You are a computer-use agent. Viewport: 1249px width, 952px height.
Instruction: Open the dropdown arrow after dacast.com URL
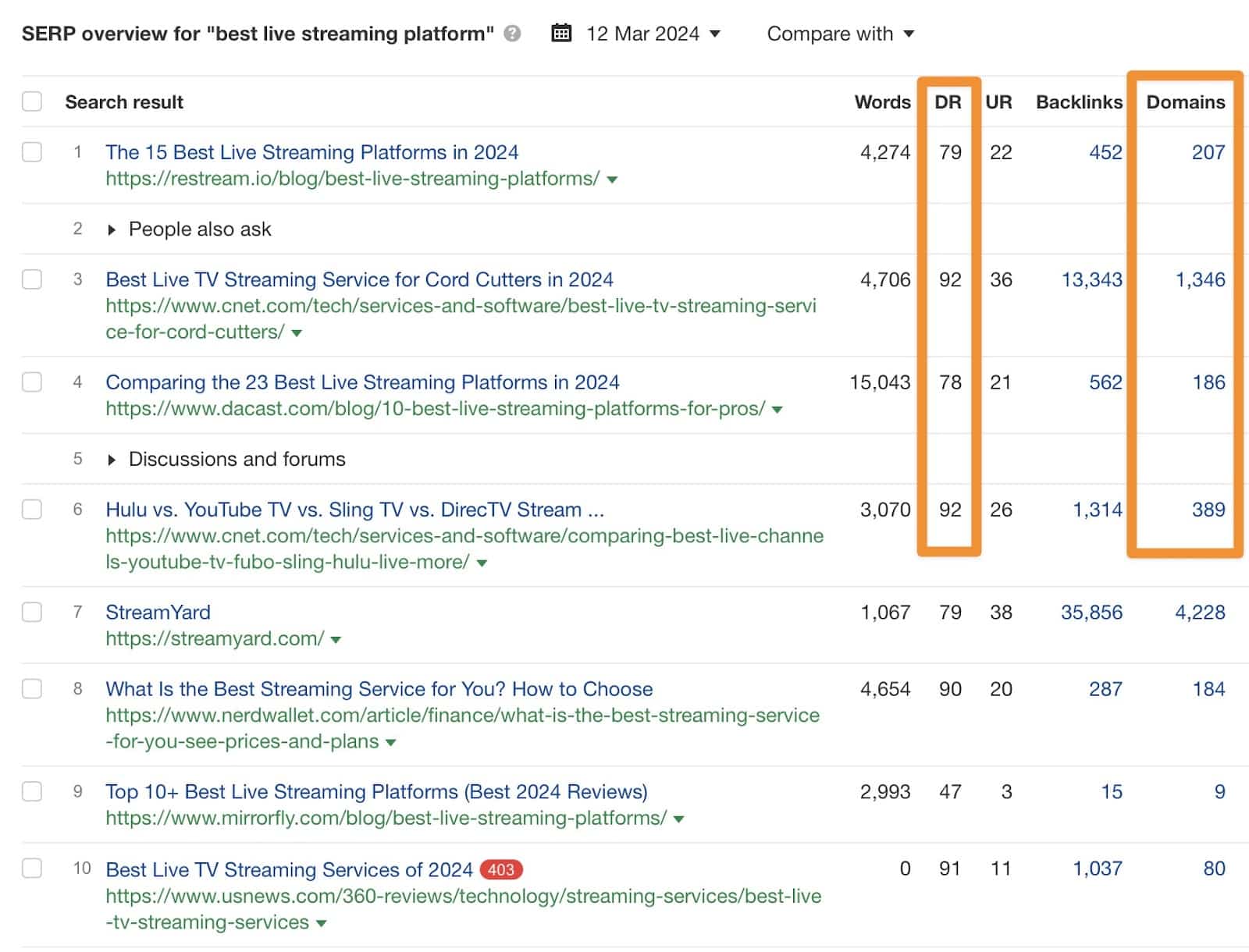point(777,410)
